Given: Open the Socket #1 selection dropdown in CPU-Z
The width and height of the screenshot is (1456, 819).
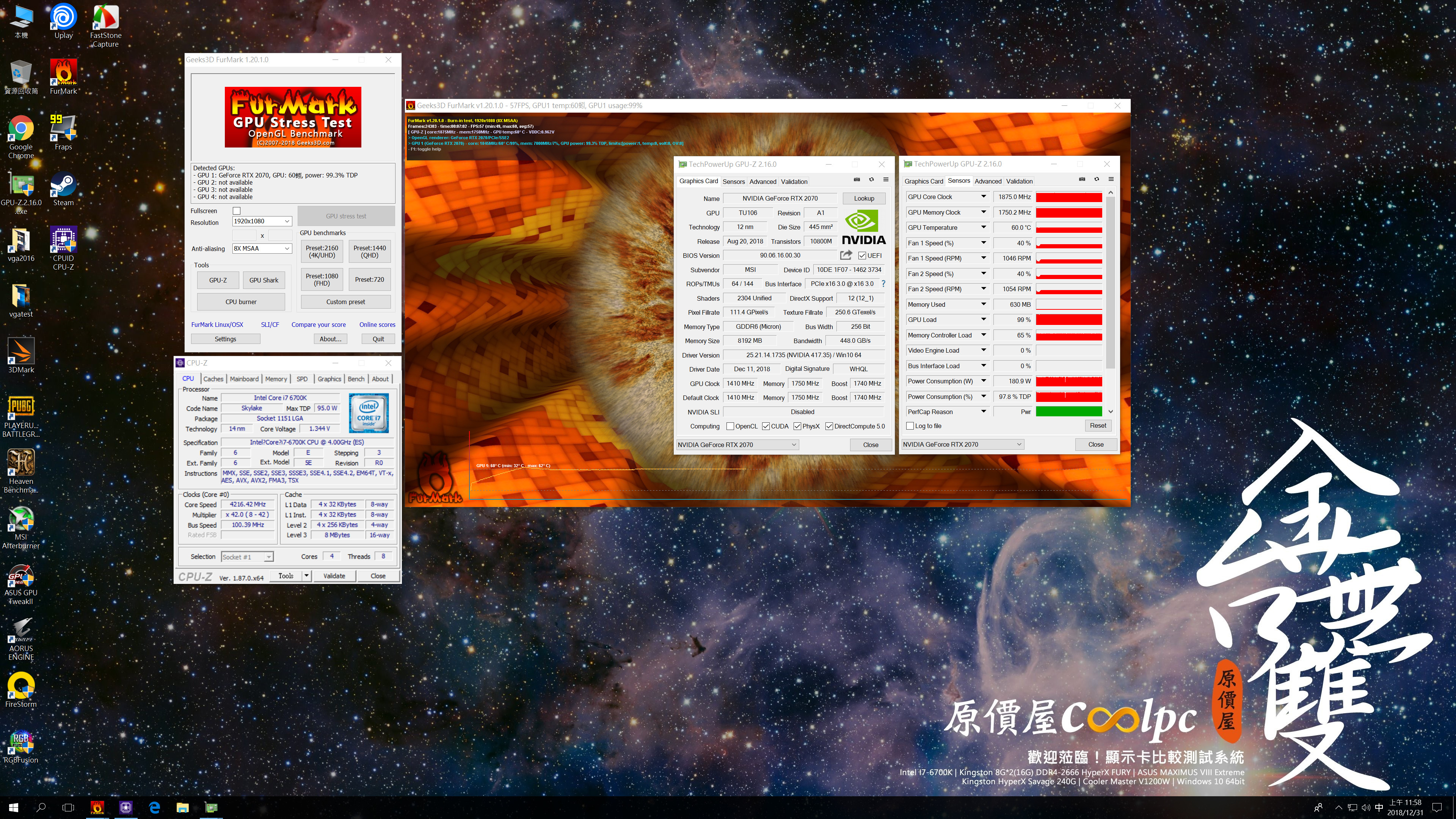Looking at the screenshot, I should coord(248,557).
